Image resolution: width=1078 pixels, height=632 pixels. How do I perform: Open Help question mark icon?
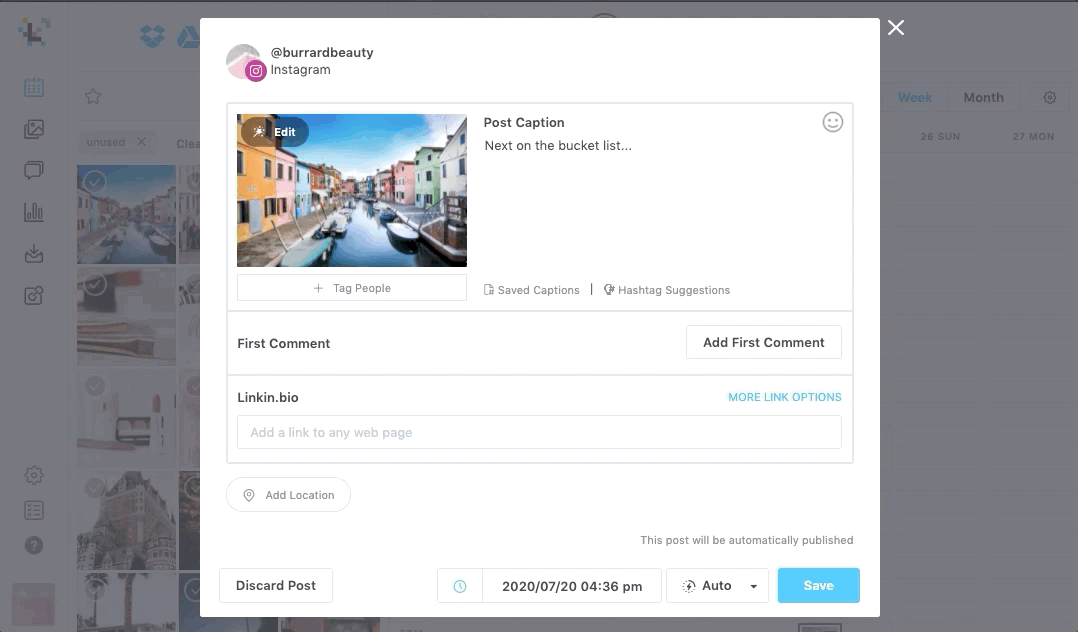(x=34, y=545)
